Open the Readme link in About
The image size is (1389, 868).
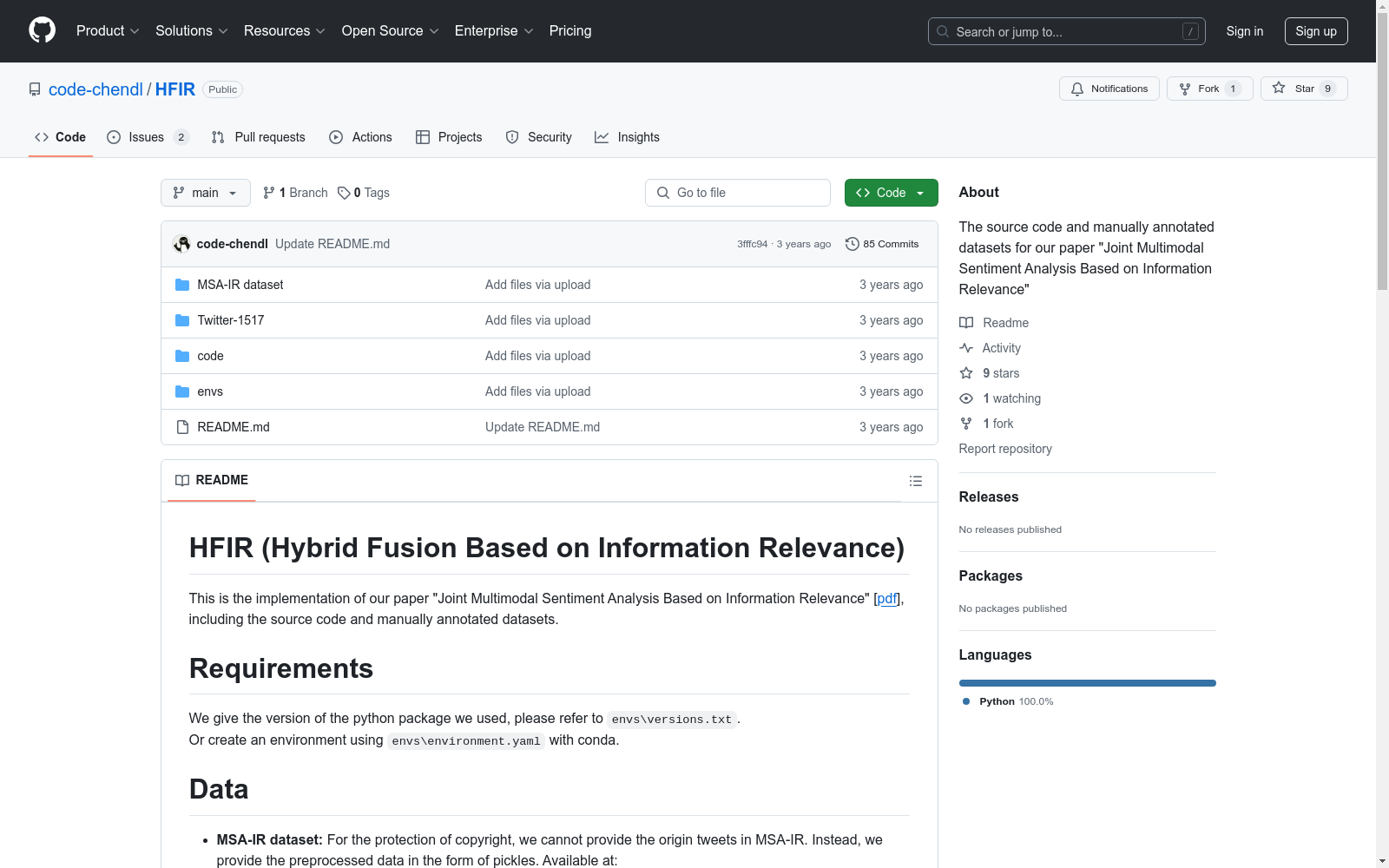coord(994,323)
